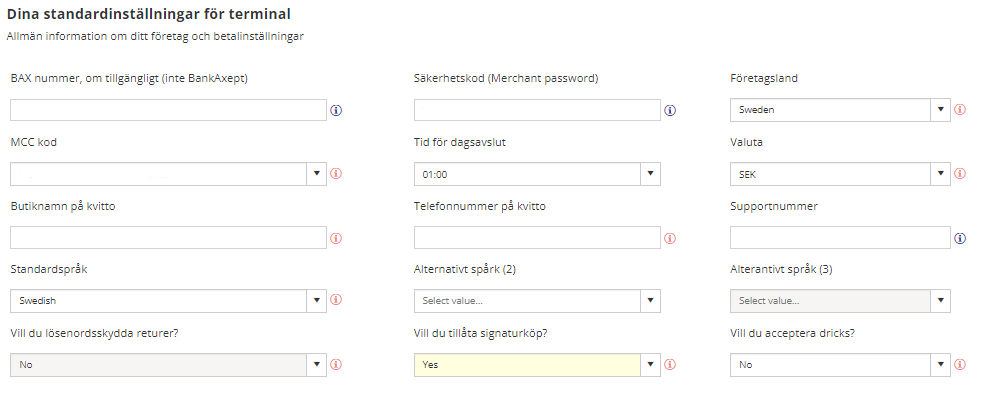Click red info icon next to Företagsland
The height and width of the screenshot is (399, 987).
point(960,110)
